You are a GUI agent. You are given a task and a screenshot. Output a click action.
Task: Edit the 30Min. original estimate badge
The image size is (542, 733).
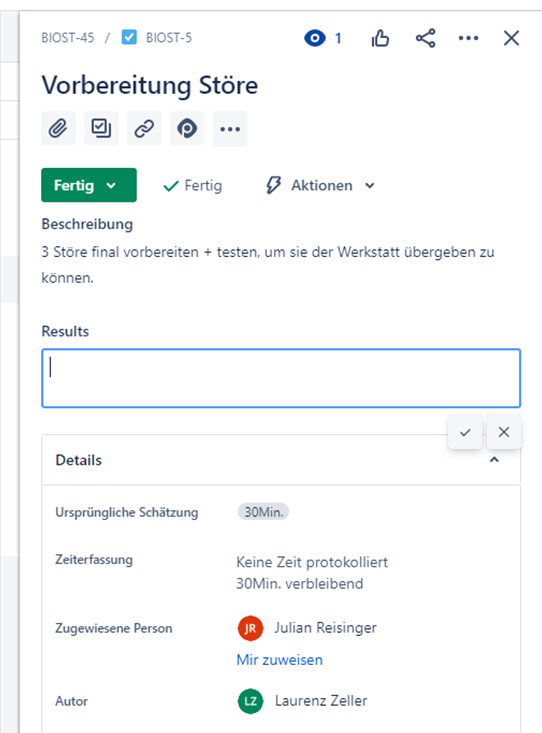coord(263,512)
